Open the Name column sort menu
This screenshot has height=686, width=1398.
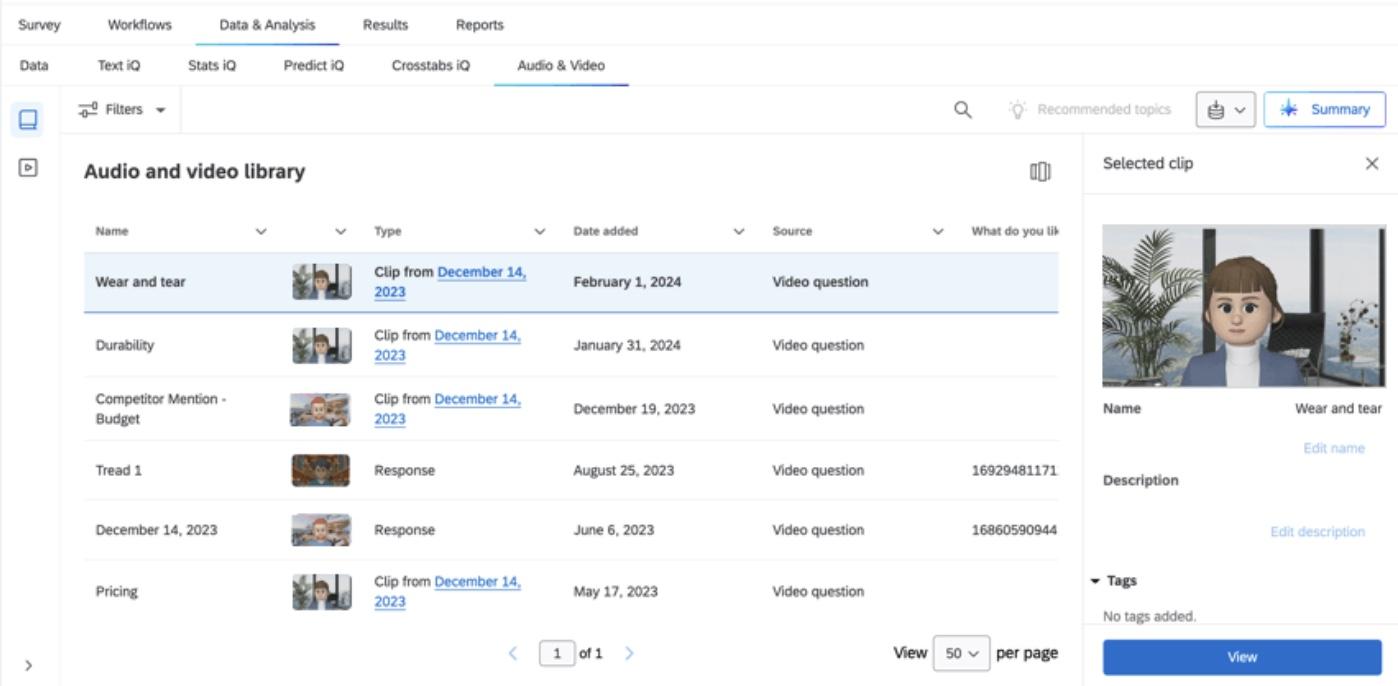(262, 232)
